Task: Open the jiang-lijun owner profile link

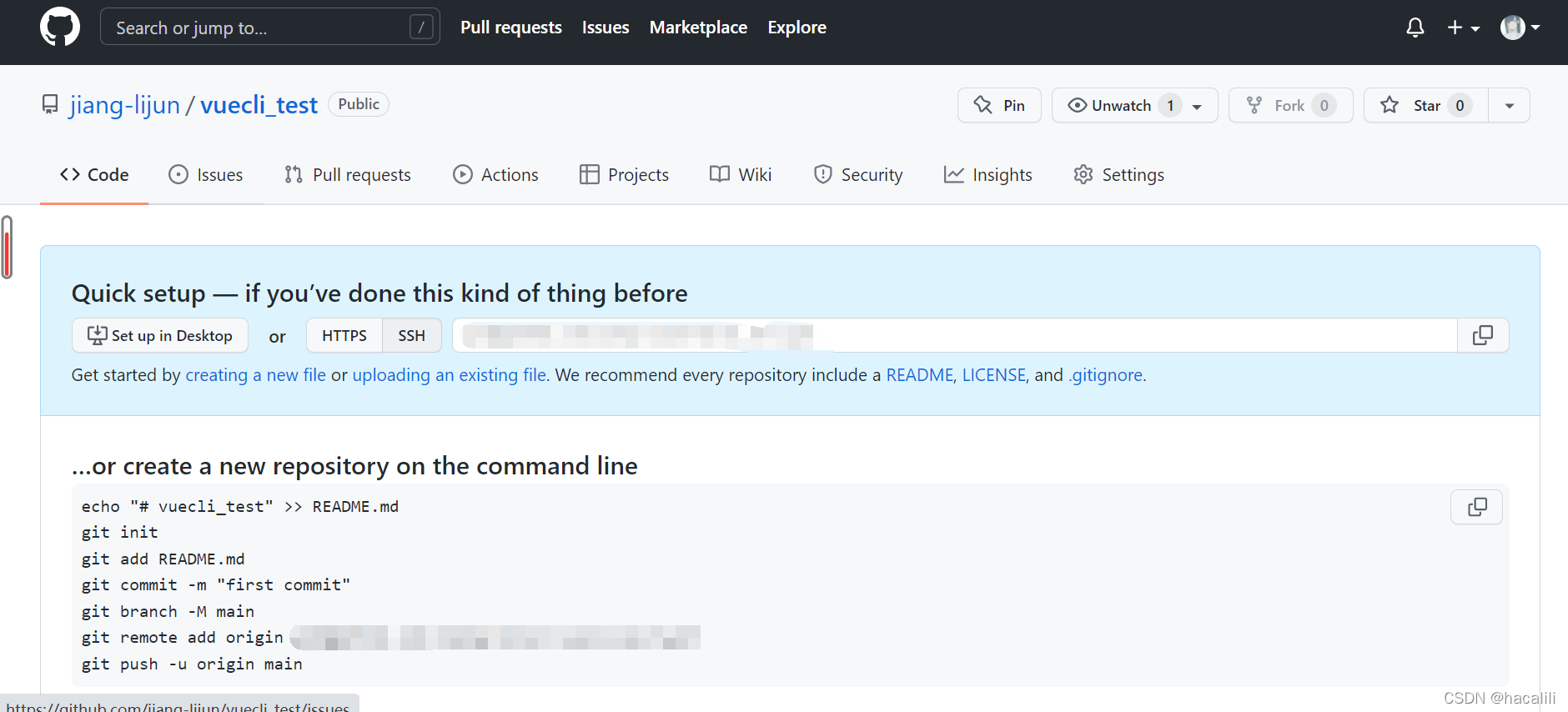Action: click(x=125, y=105)
